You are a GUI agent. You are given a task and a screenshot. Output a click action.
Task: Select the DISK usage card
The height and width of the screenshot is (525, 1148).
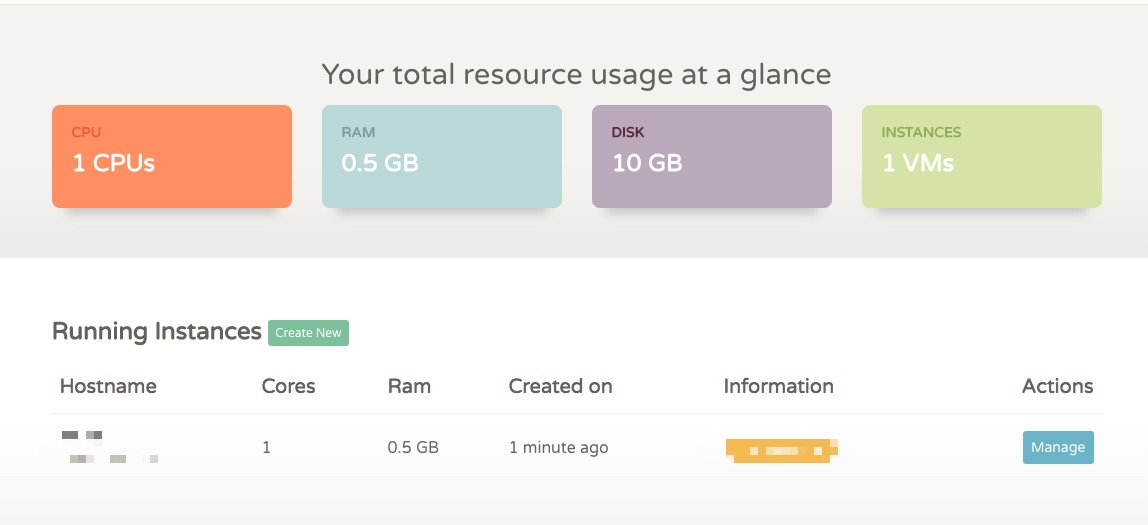point(712,157)
